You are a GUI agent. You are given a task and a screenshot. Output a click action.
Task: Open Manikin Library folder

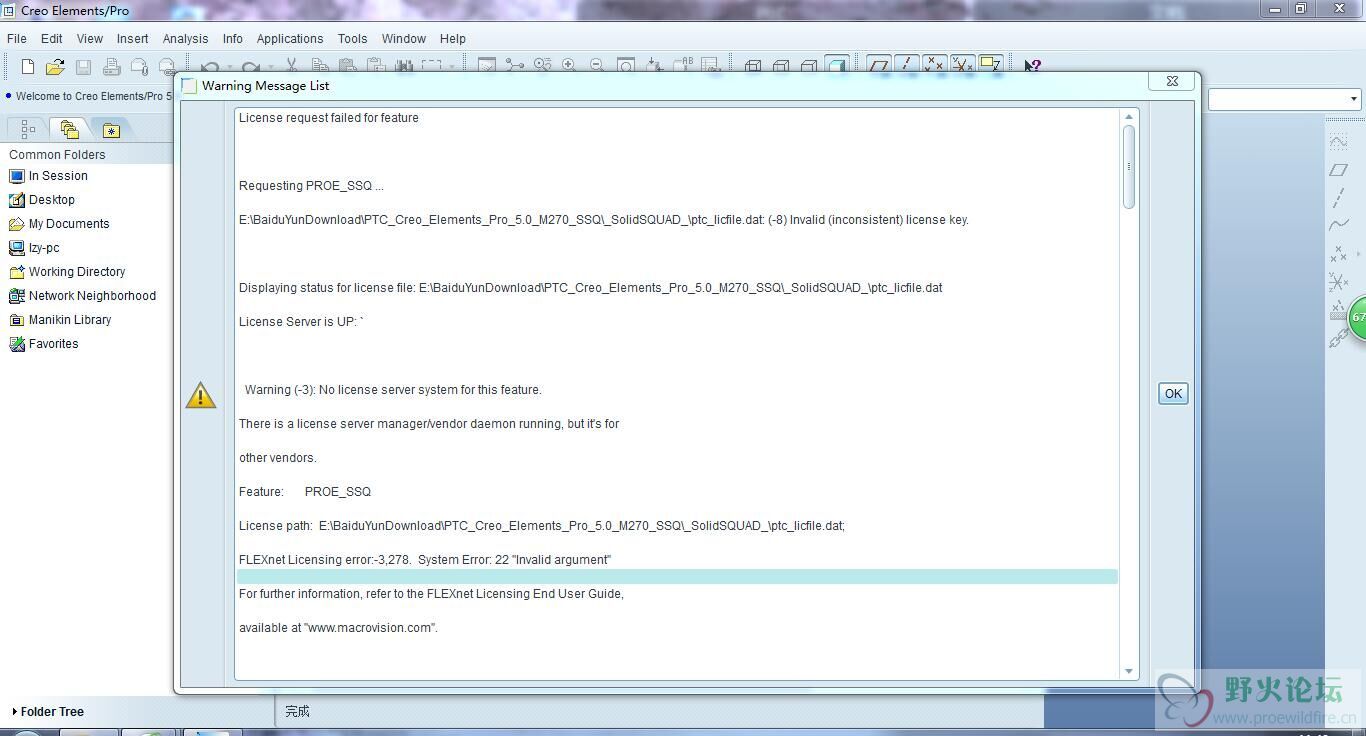pos(60,320)
